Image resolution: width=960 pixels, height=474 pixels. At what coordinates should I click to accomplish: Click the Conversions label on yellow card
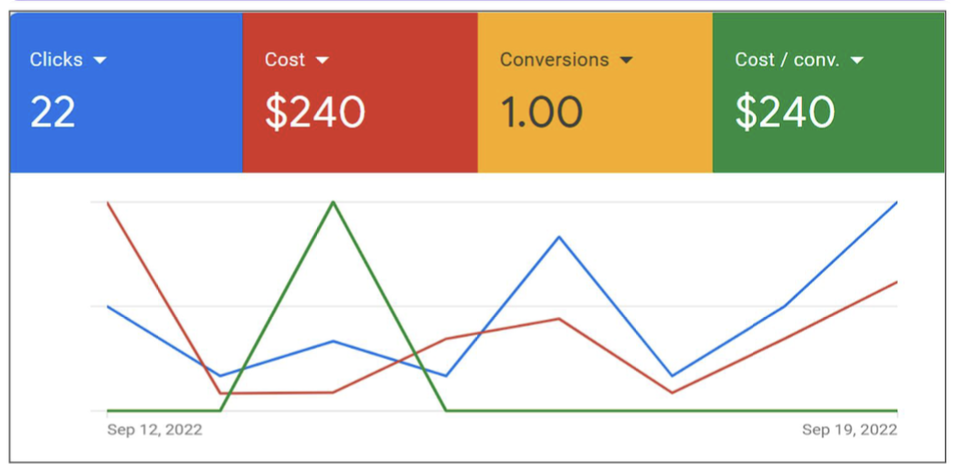[554, 60]
